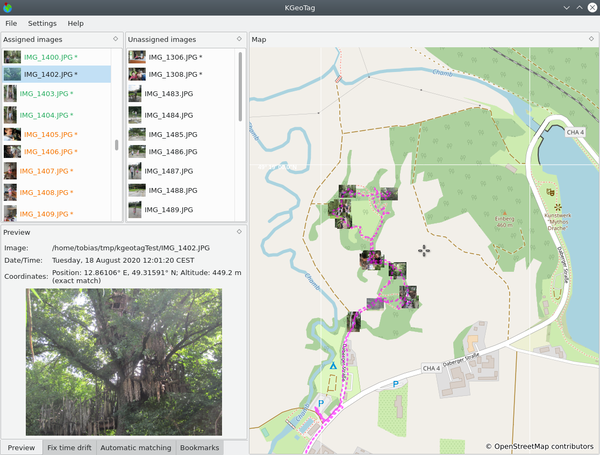
Task: Click the Assigned images list scrollbar
Action: (117, 145)
